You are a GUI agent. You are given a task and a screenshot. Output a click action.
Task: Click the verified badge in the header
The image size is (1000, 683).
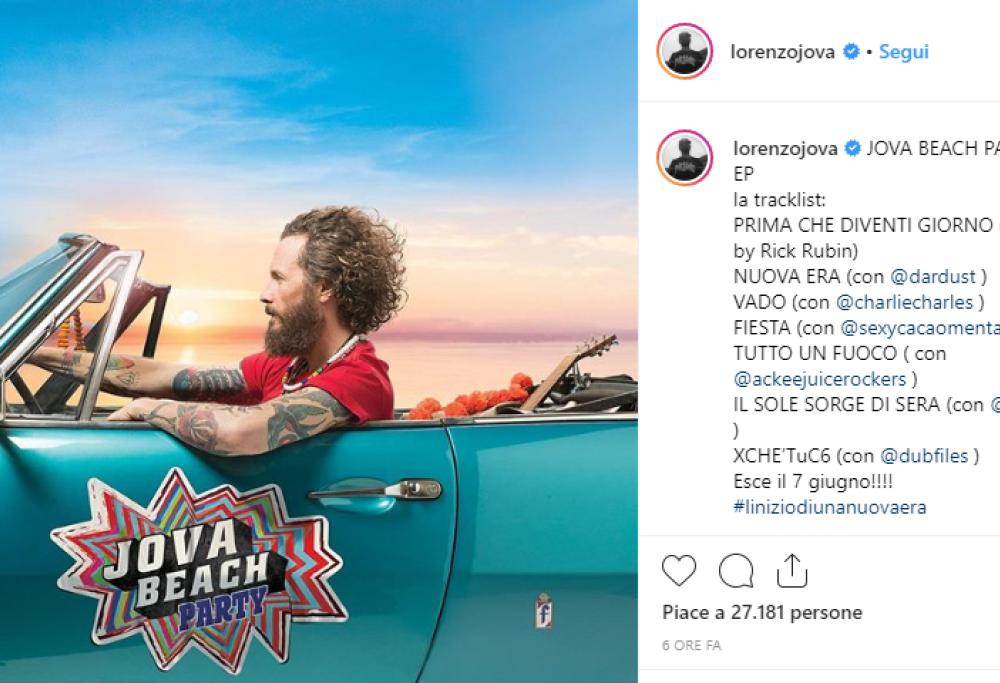tap(851, 51)
